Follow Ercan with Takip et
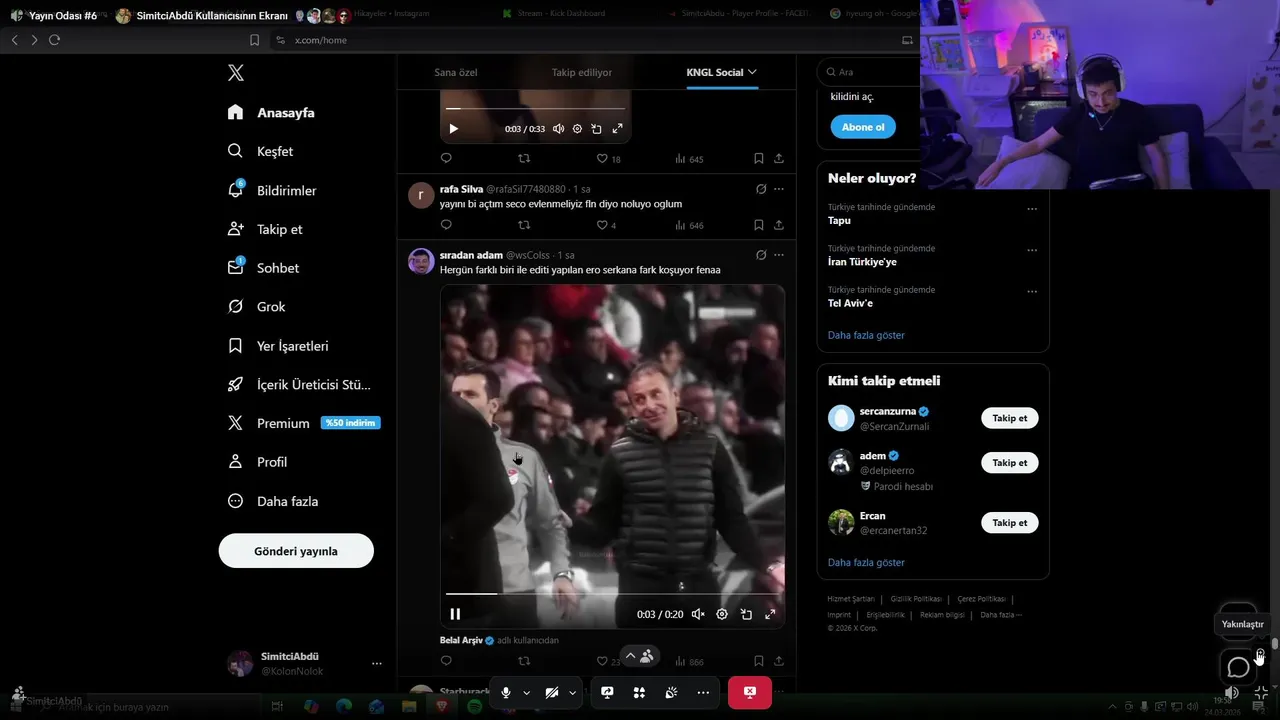 pos(1009,523)
